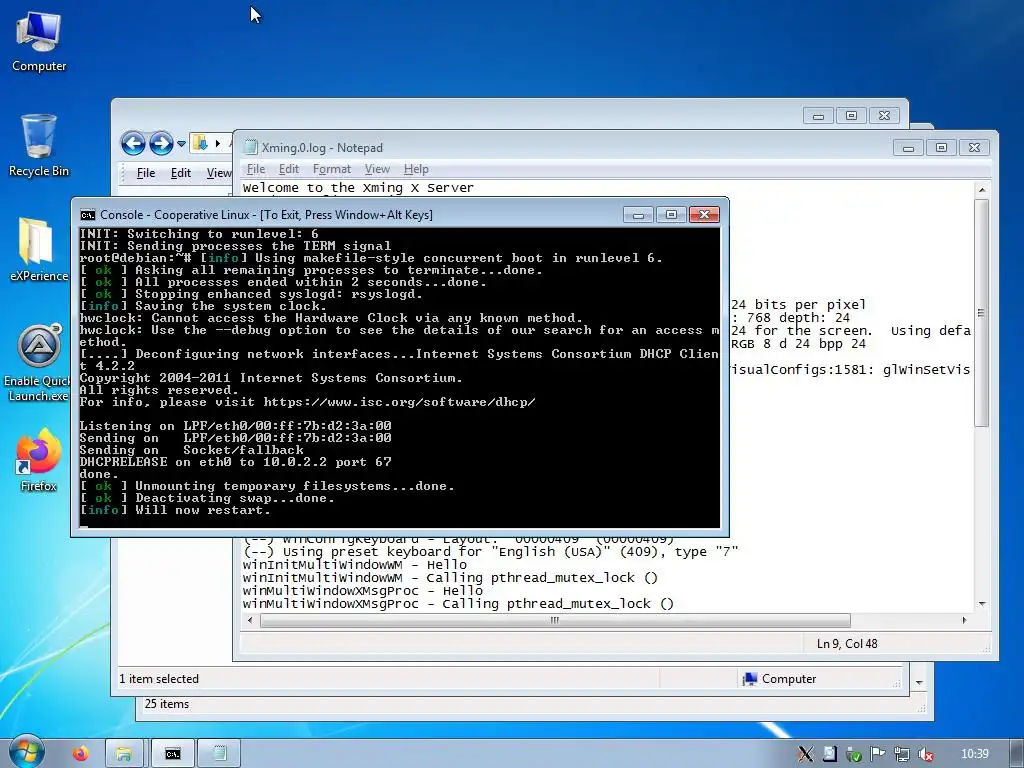Open the Computer desktop icon
The image size is (1024, 768).
tap(39, 41)
